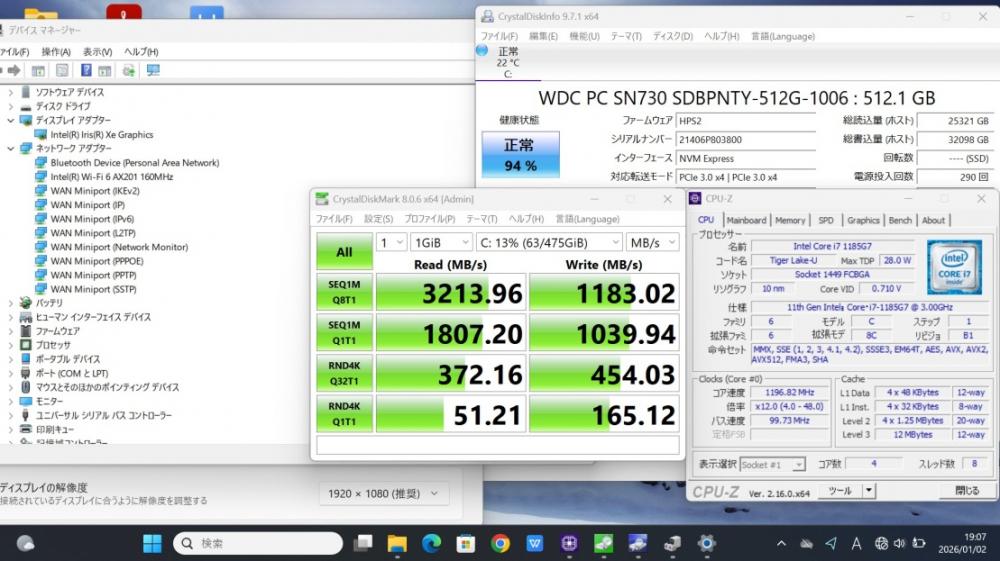This screenshot has height=561, width=1000.
Task: Switch to the Graphics tab in CPU-Z
Action: (x=863, y=220)
